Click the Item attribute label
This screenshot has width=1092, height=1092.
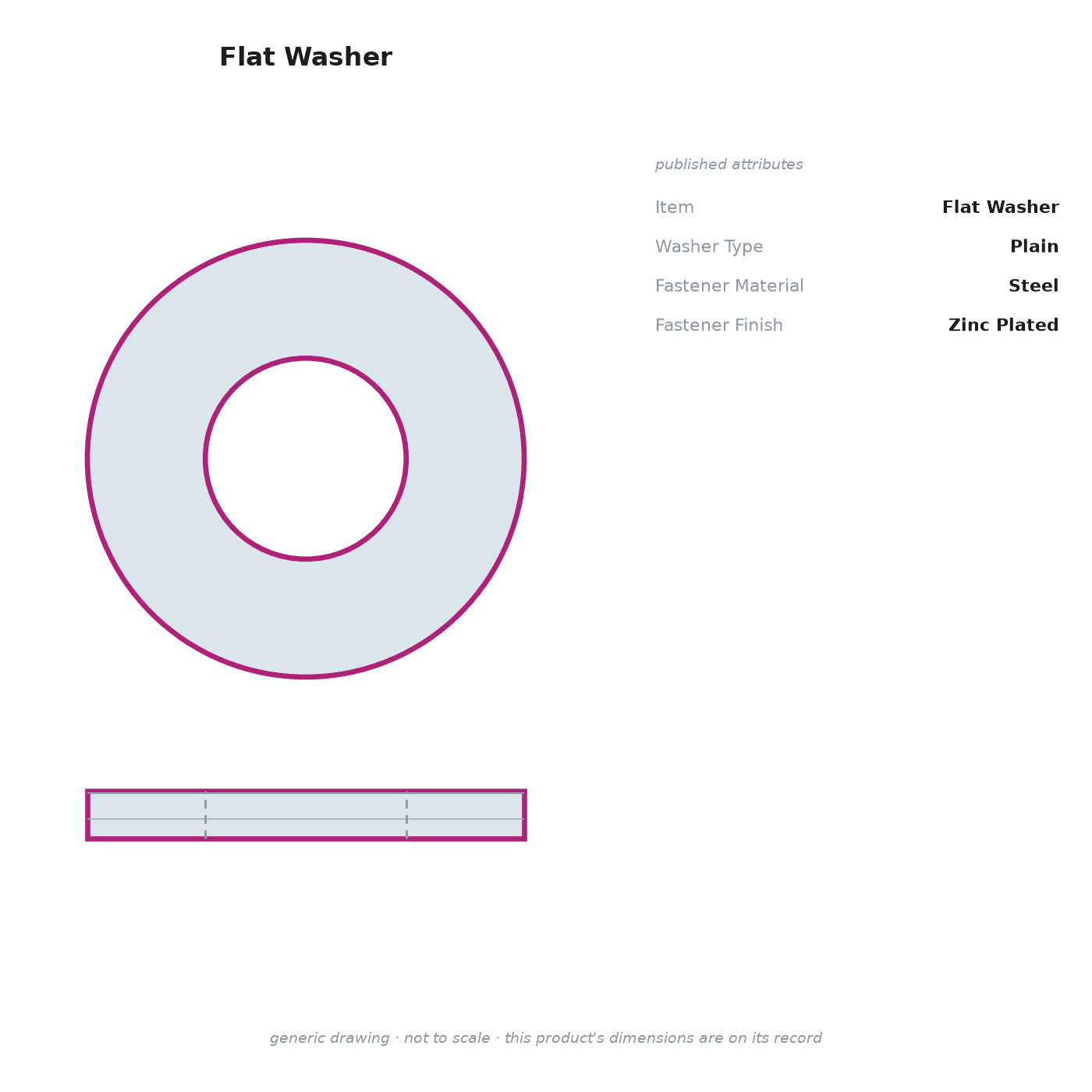pyautogui.click(x=674, y=207)
